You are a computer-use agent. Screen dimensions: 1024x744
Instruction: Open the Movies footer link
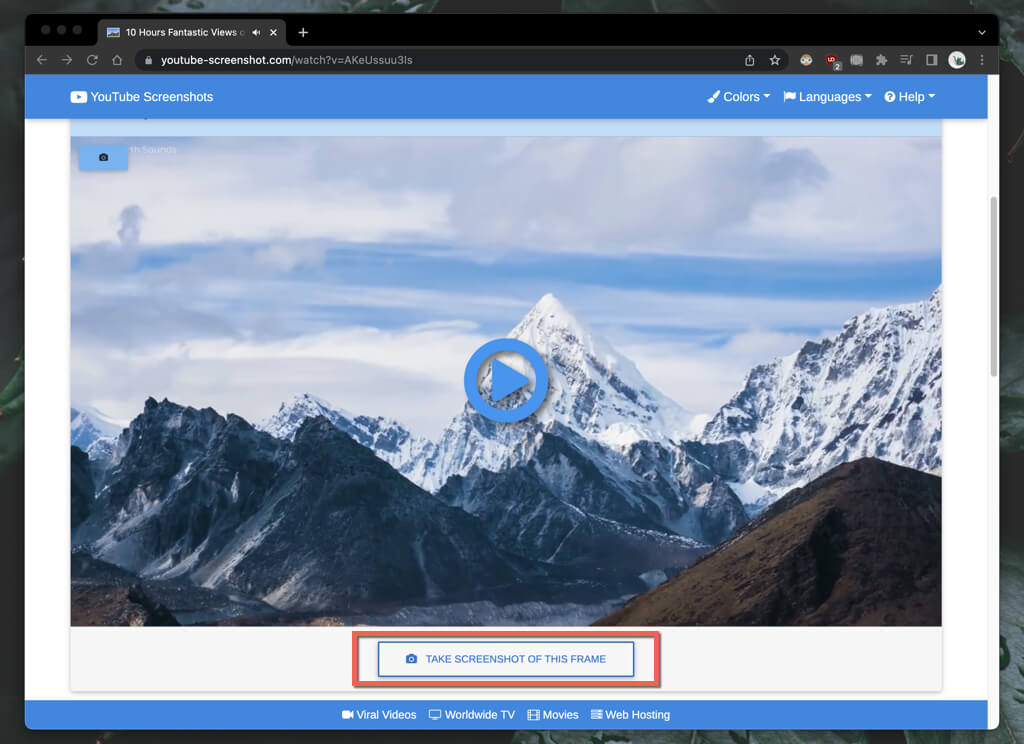[553, 715]
